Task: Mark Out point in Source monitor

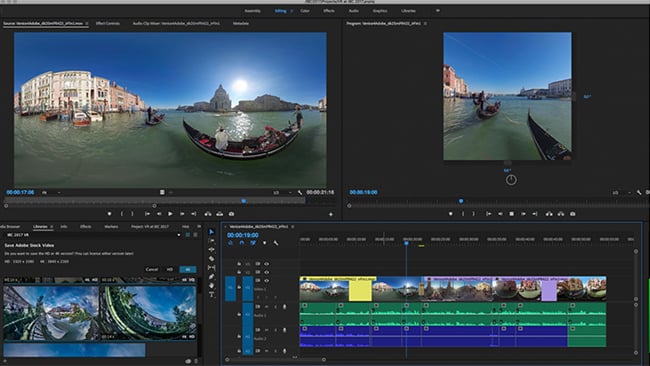Action: click(x=133, y=214)
